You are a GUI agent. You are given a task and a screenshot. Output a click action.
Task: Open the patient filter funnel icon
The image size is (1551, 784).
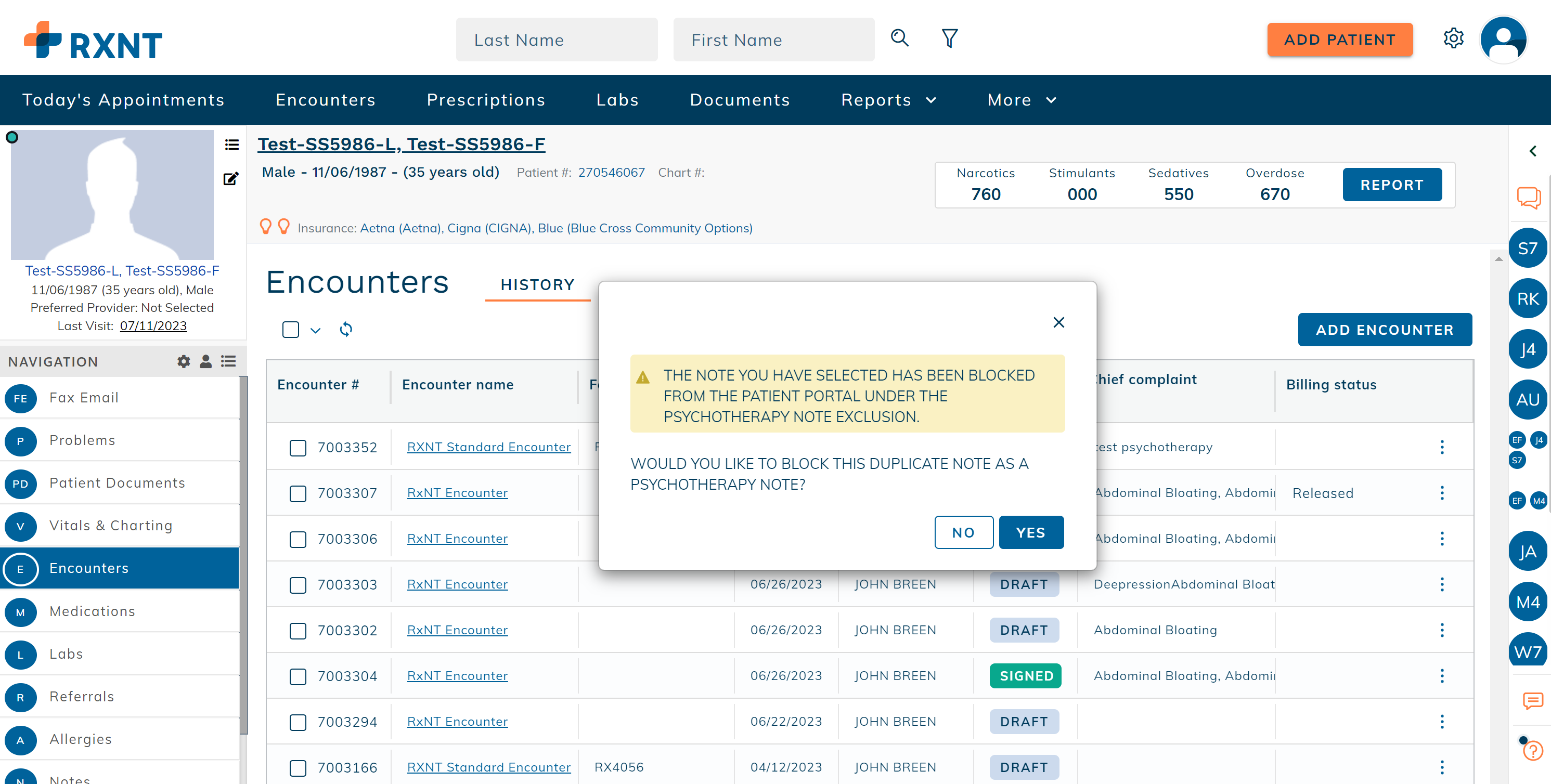pos(950,38)
